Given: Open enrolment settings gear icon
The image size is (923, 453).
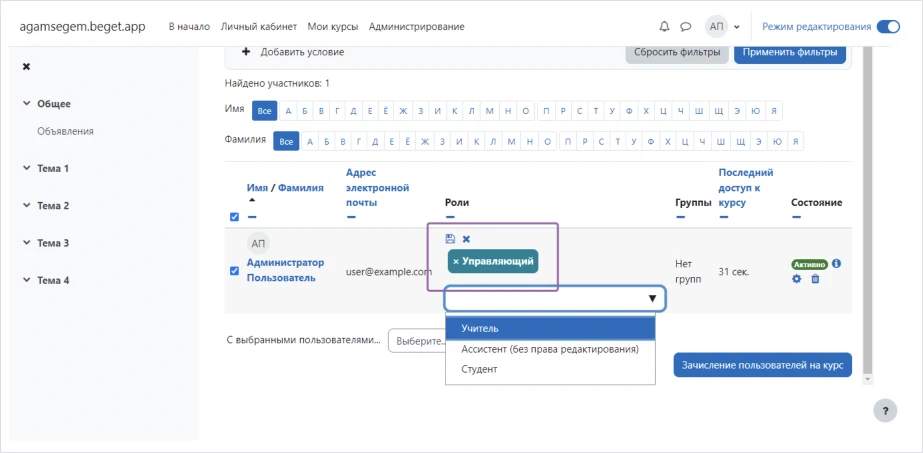Looking at the screenshot, I should pos(797,279).
